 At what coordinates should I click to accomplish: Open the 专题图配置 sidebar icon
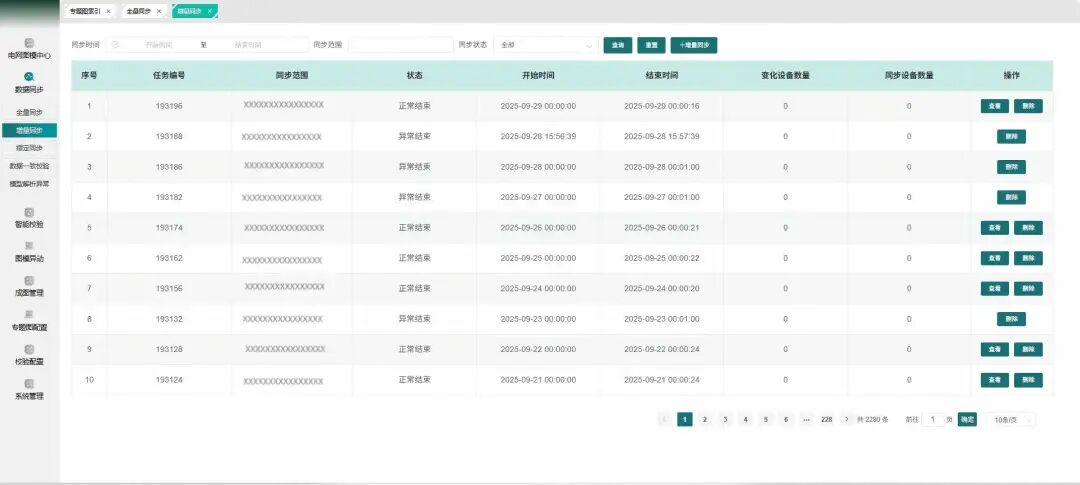point(29,315)
